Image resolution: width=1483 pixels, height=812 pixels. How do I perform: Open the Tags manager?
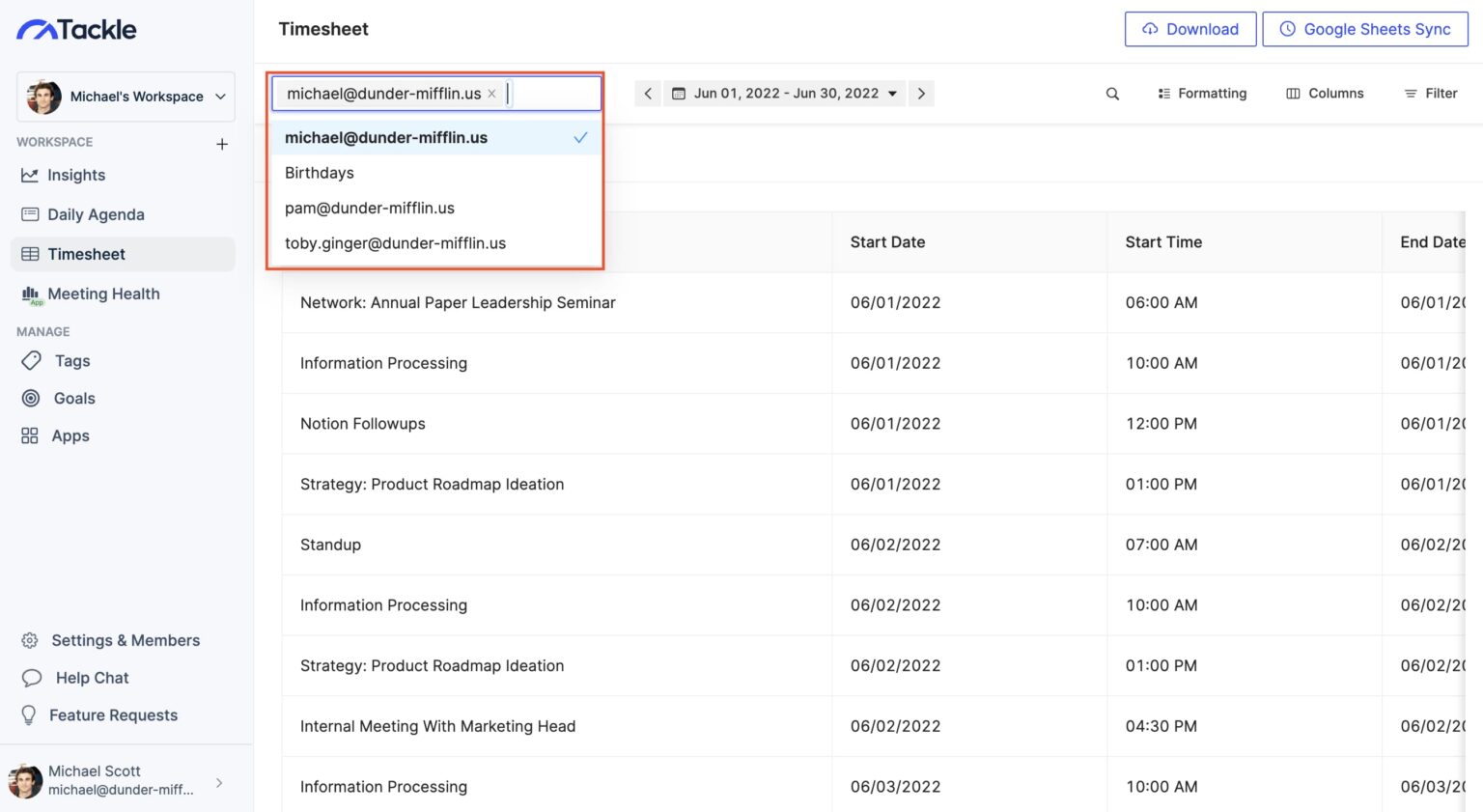(x=70, y=360)
